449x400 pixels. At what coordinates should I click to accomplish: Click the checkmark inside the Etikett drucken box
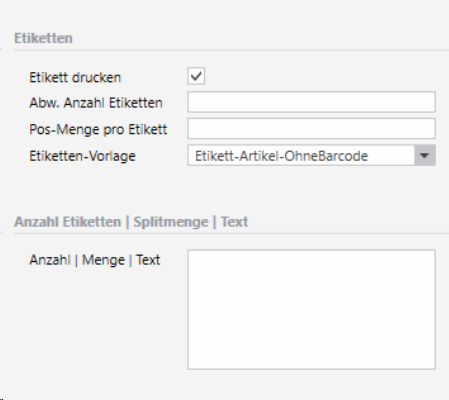click(x=196, y=76)
